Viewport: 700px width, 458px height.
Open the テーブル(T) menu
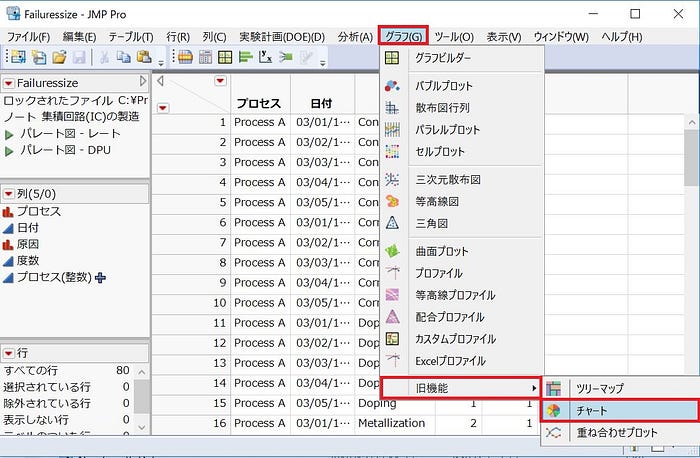click(x=131, y=37)
